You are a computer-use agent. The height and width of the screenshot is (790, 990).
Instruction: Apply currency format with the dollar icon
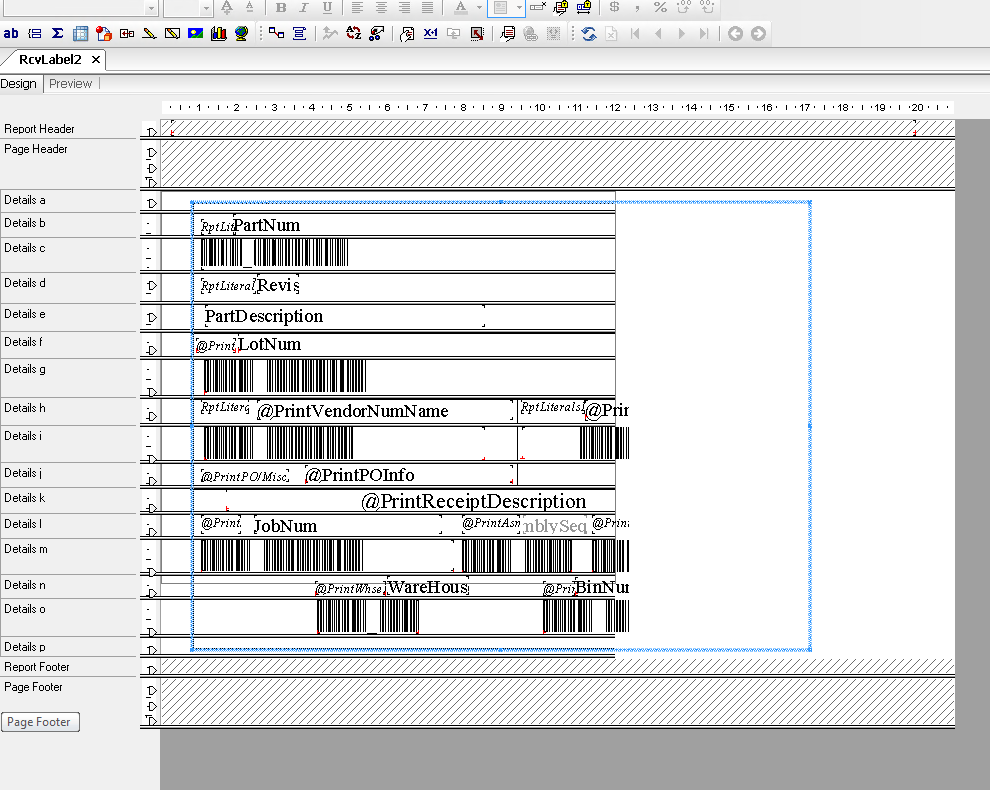[614, 8]
